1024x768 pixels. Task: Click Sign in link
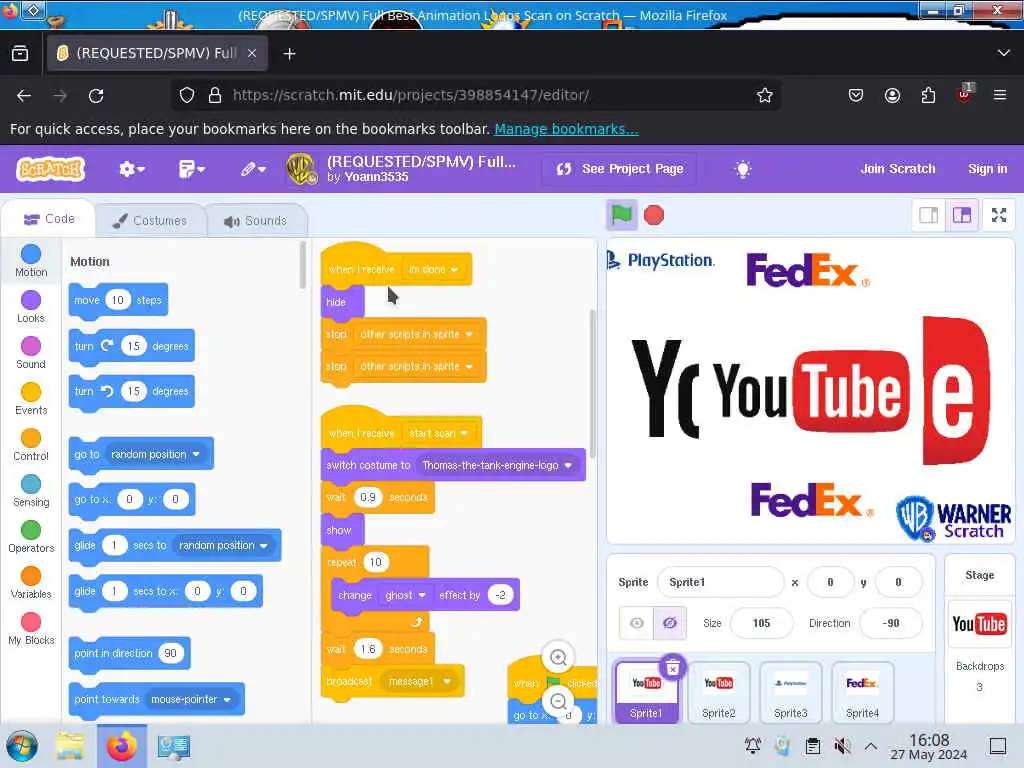[x=987, y=169]
